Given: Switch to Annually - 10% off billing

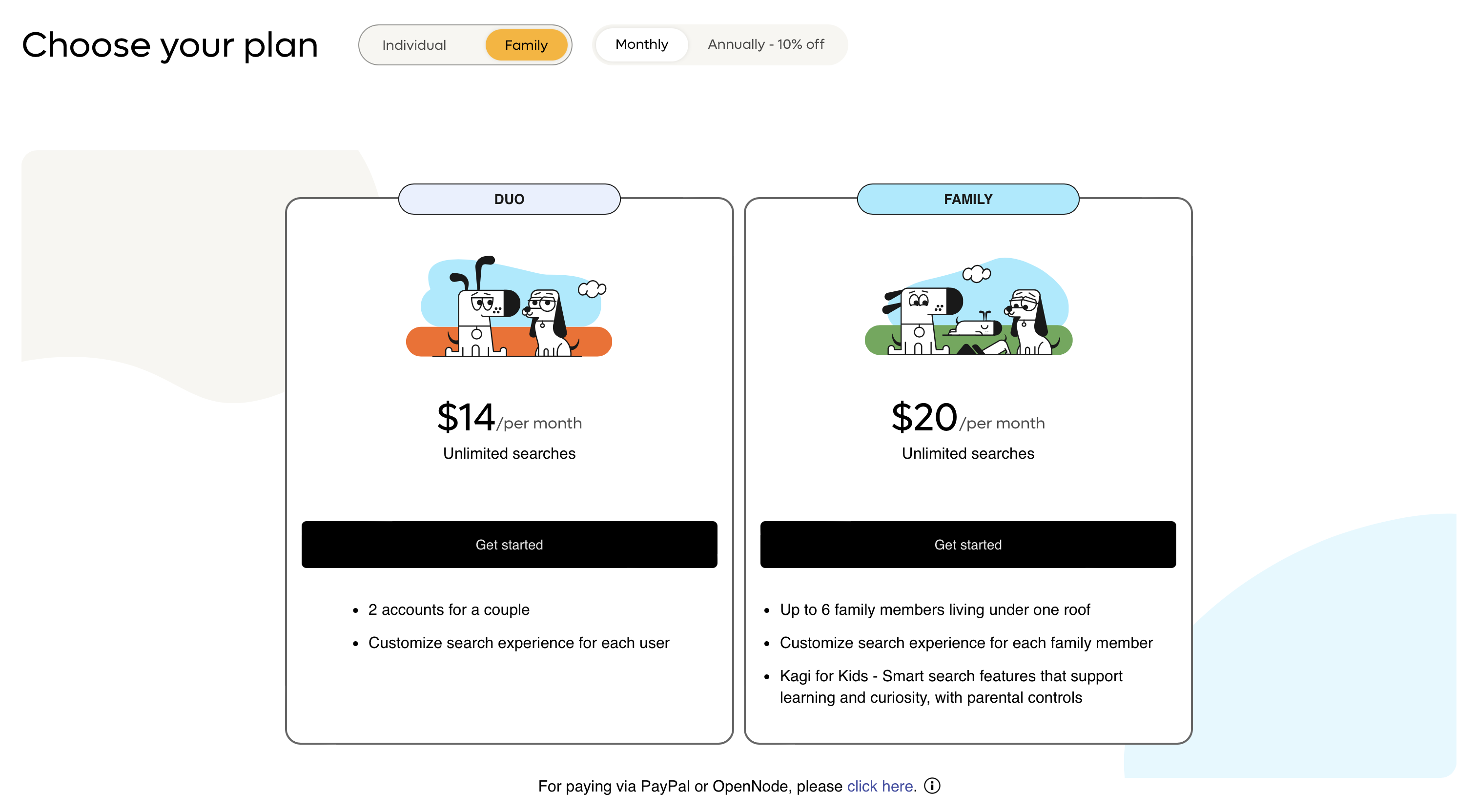Looking at the screenshot, I should point(765,44).
